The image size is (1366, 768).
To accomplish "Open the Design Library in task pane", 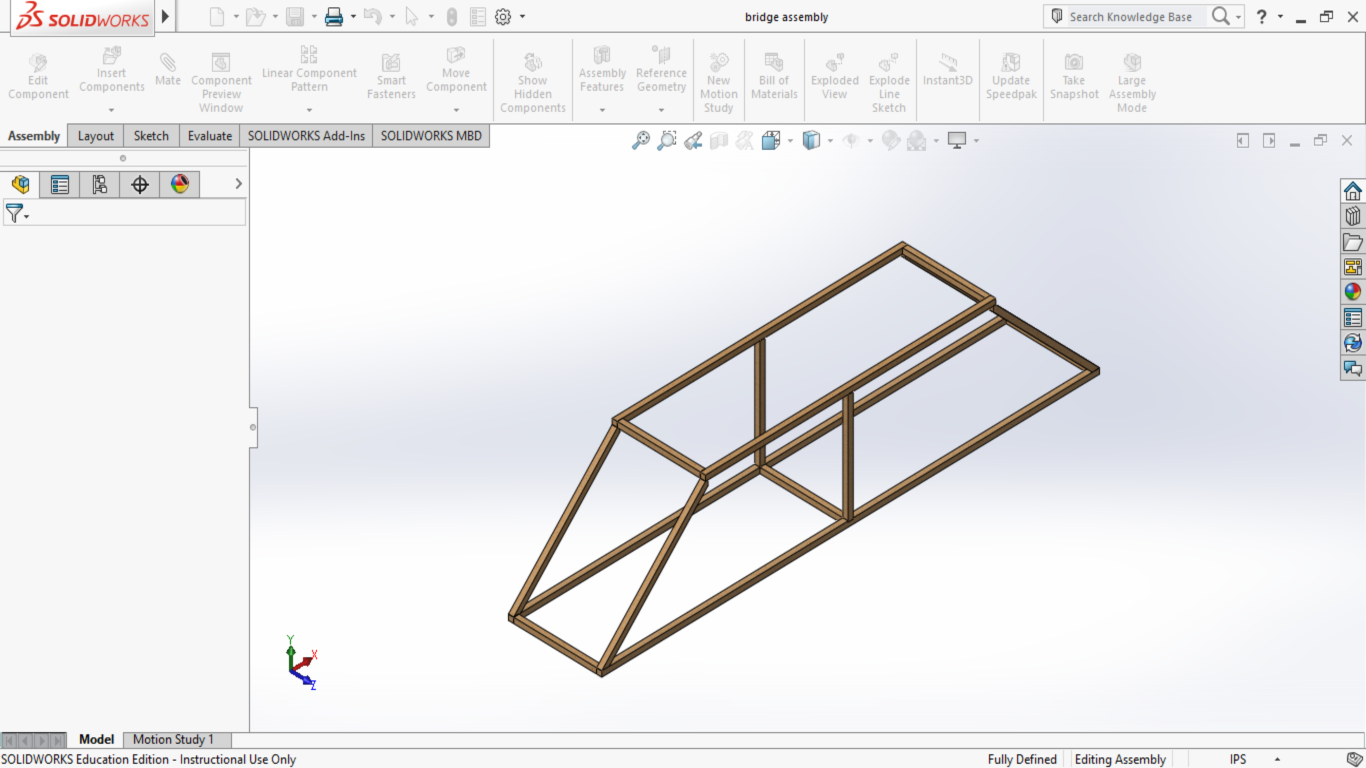I will tap(1353, 216).
